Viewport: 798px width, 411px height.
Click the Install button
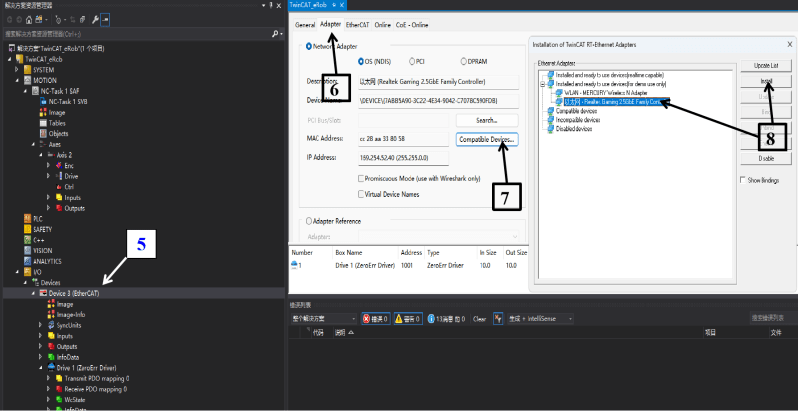pyautogui.click(x=766, y=81)
